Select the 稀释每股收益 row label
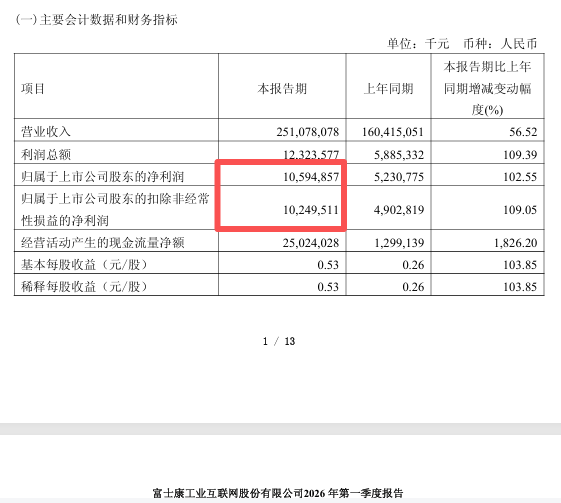This screenshot has height=503, width=561. click(84, 287)
